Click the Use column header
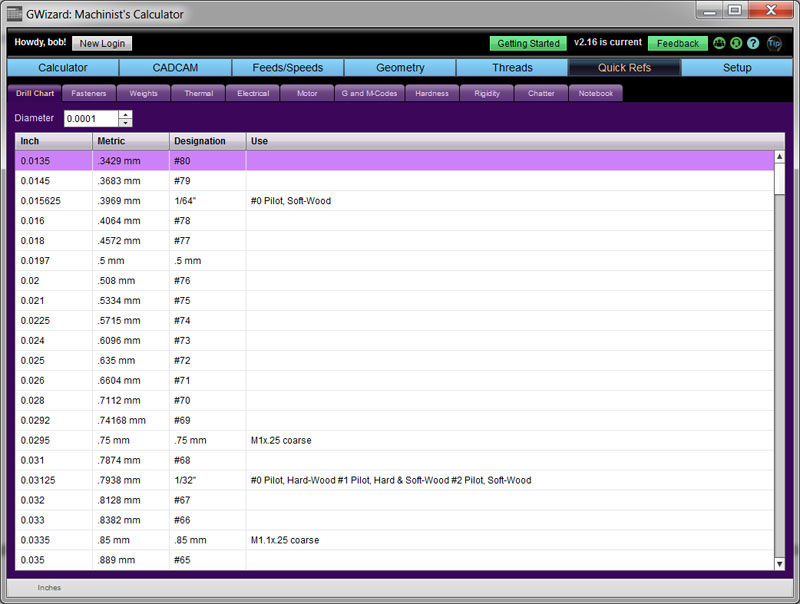The width and height of the screenshot is (800, 604). (x=515, y=141)
